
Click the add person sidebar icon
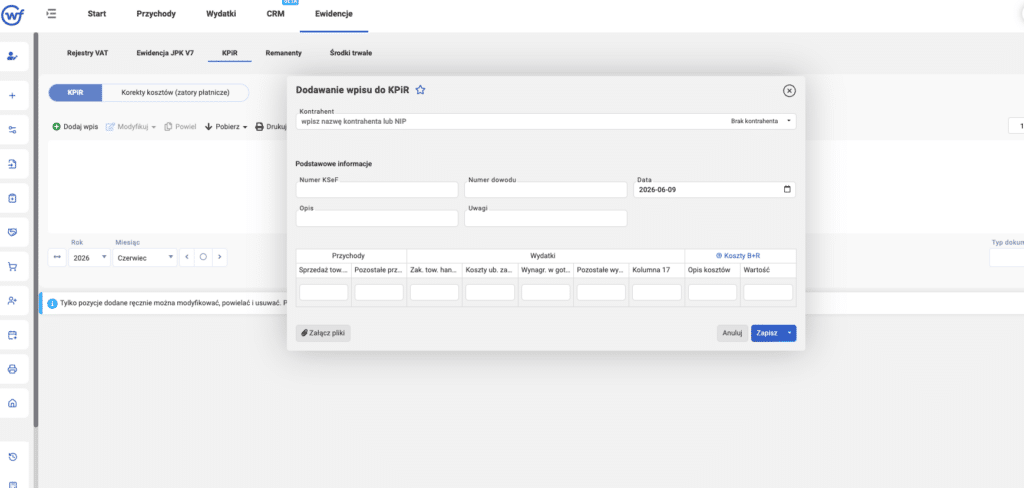[12, 301]
